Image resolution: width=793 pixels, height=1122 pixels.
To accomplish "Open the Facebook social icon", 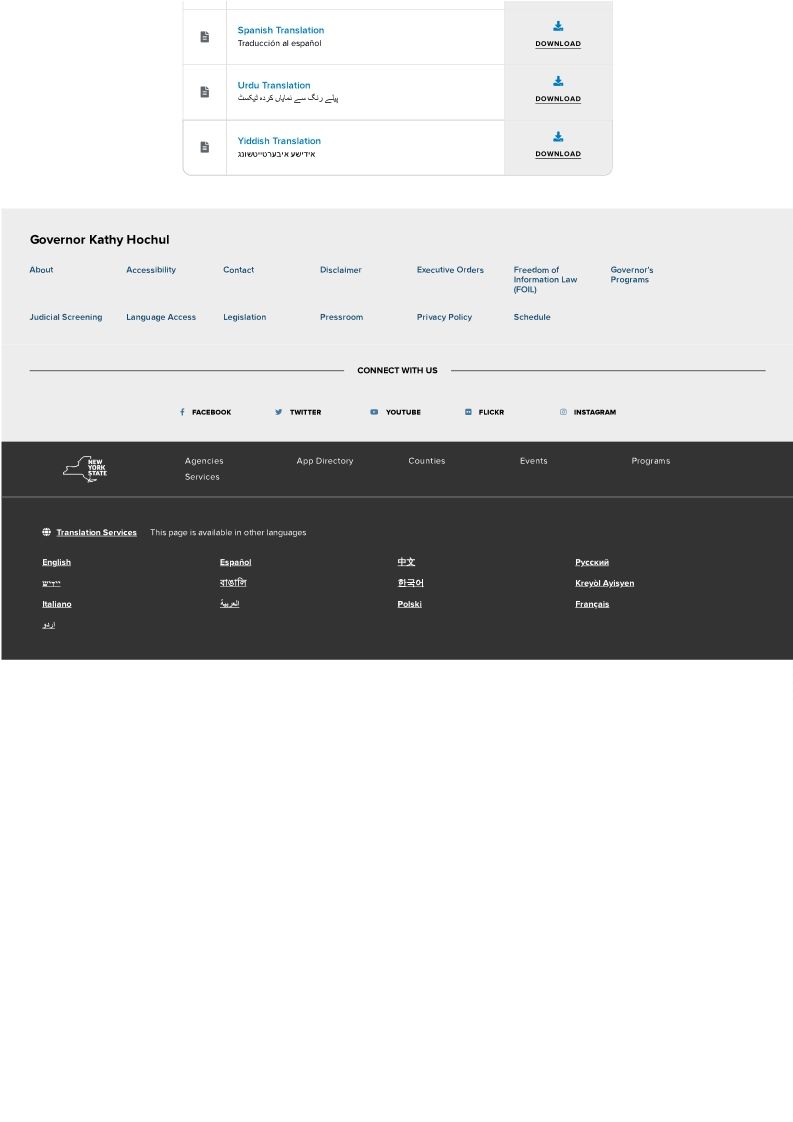I will pos(182,412).
